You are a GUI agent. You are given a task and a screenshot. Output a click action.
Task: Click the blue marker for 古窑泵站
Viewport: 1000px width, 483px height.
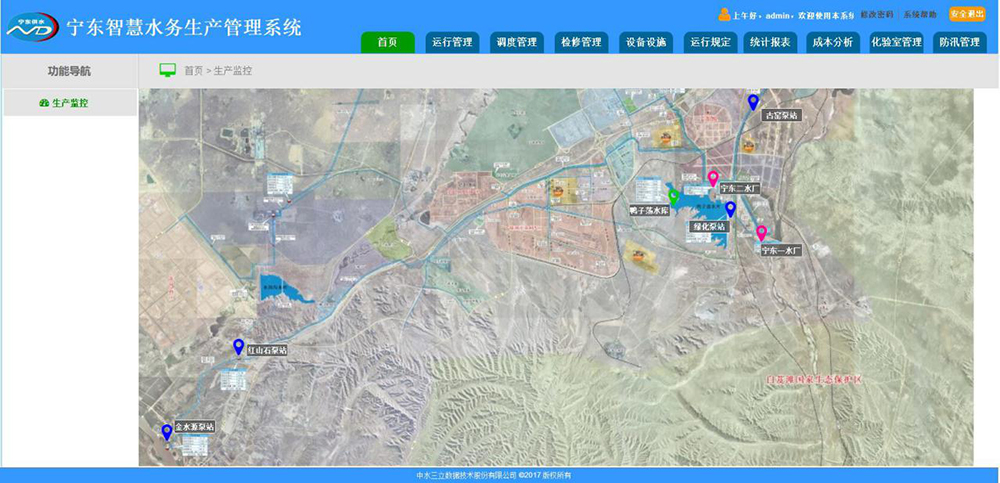pyautogui.click(x=753, y=102)
